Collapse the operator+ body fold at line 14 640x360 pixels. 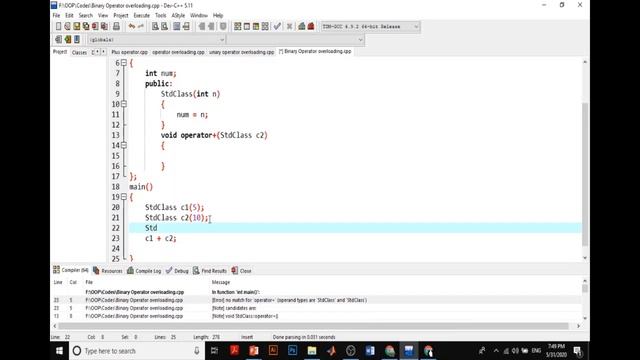(x=124, y=145)
